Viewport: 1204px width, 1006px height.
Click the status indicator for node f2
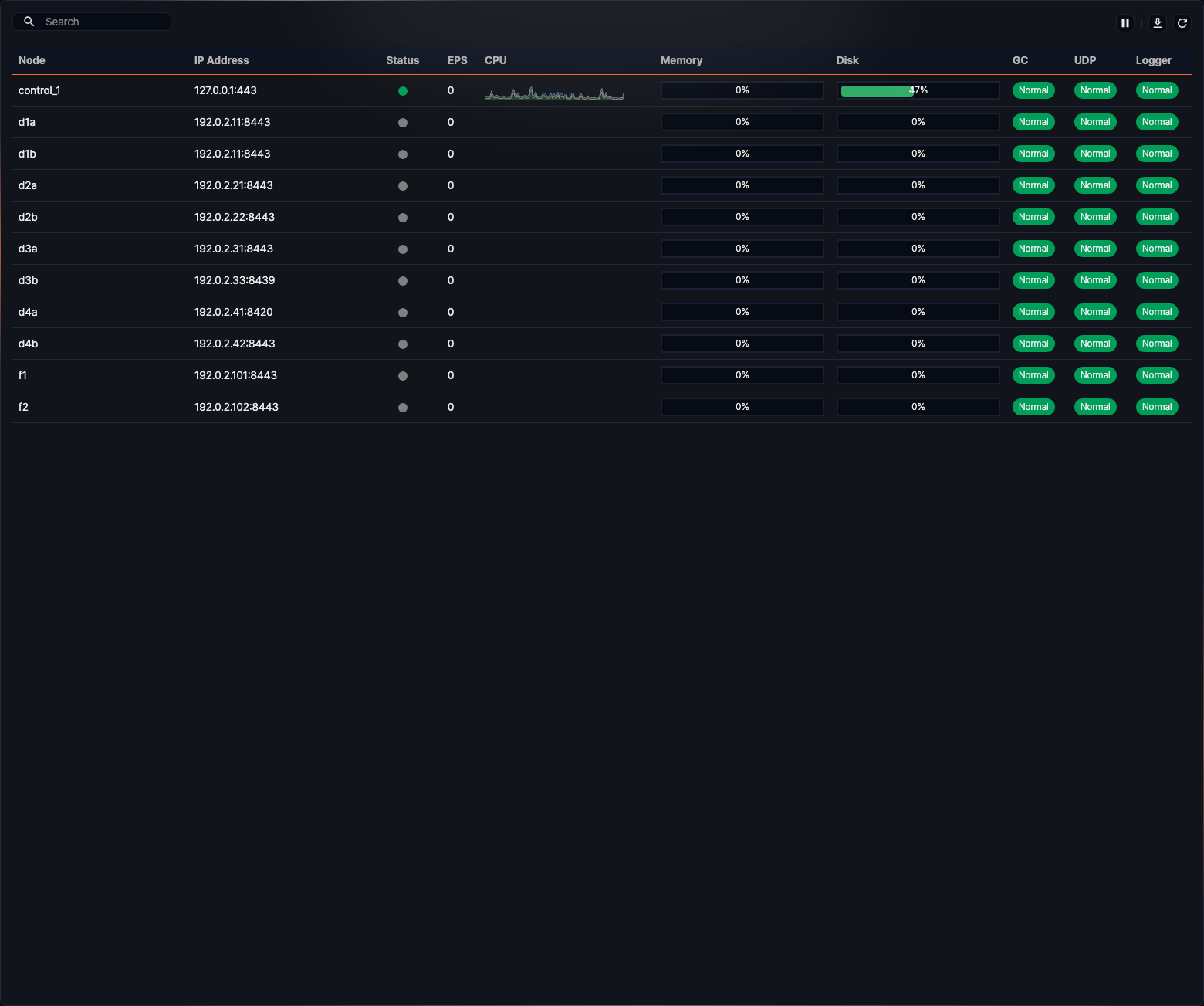(402, 407)
